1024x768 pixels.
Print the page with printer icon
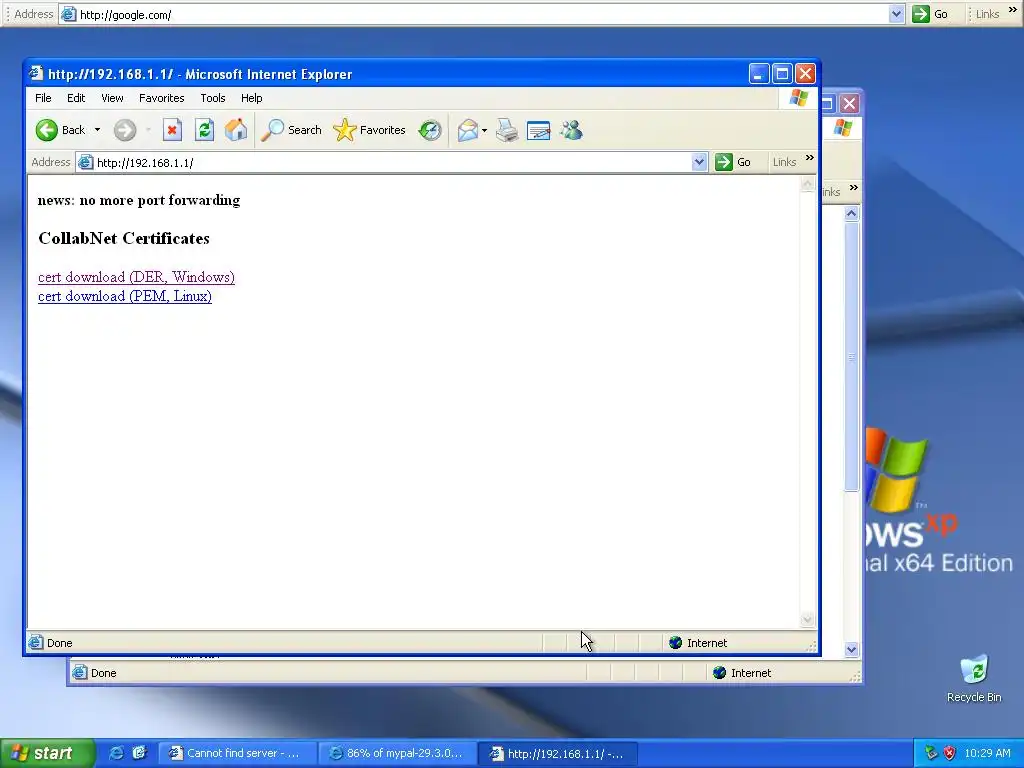click(x=507, y=130)
